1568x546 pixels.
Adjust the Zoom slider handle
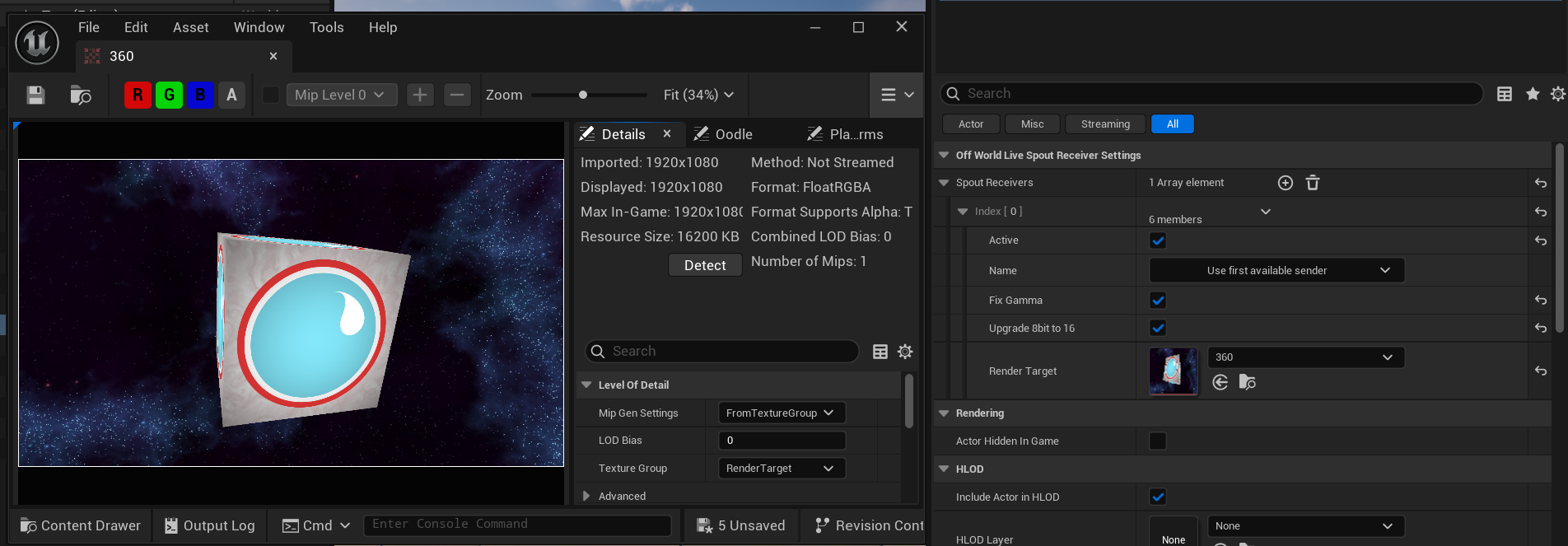pyautogui.click(x=583, y=95)
